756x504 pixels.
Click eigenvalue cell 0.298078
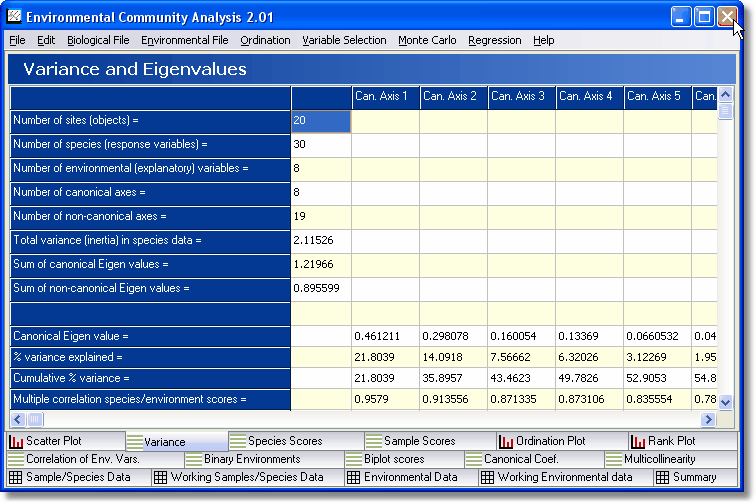coord(453,336)
